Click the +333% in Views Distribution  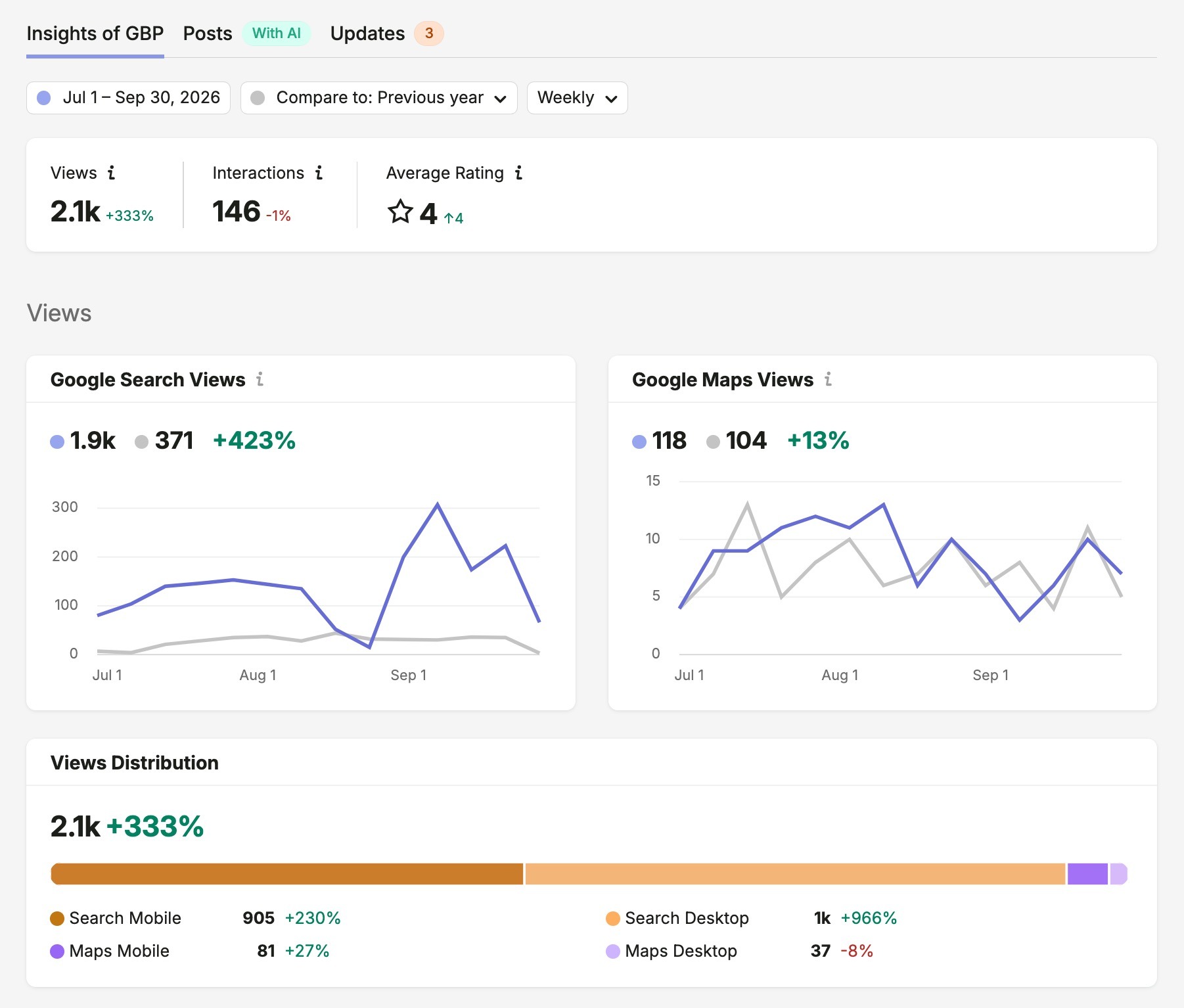point(155,827)
